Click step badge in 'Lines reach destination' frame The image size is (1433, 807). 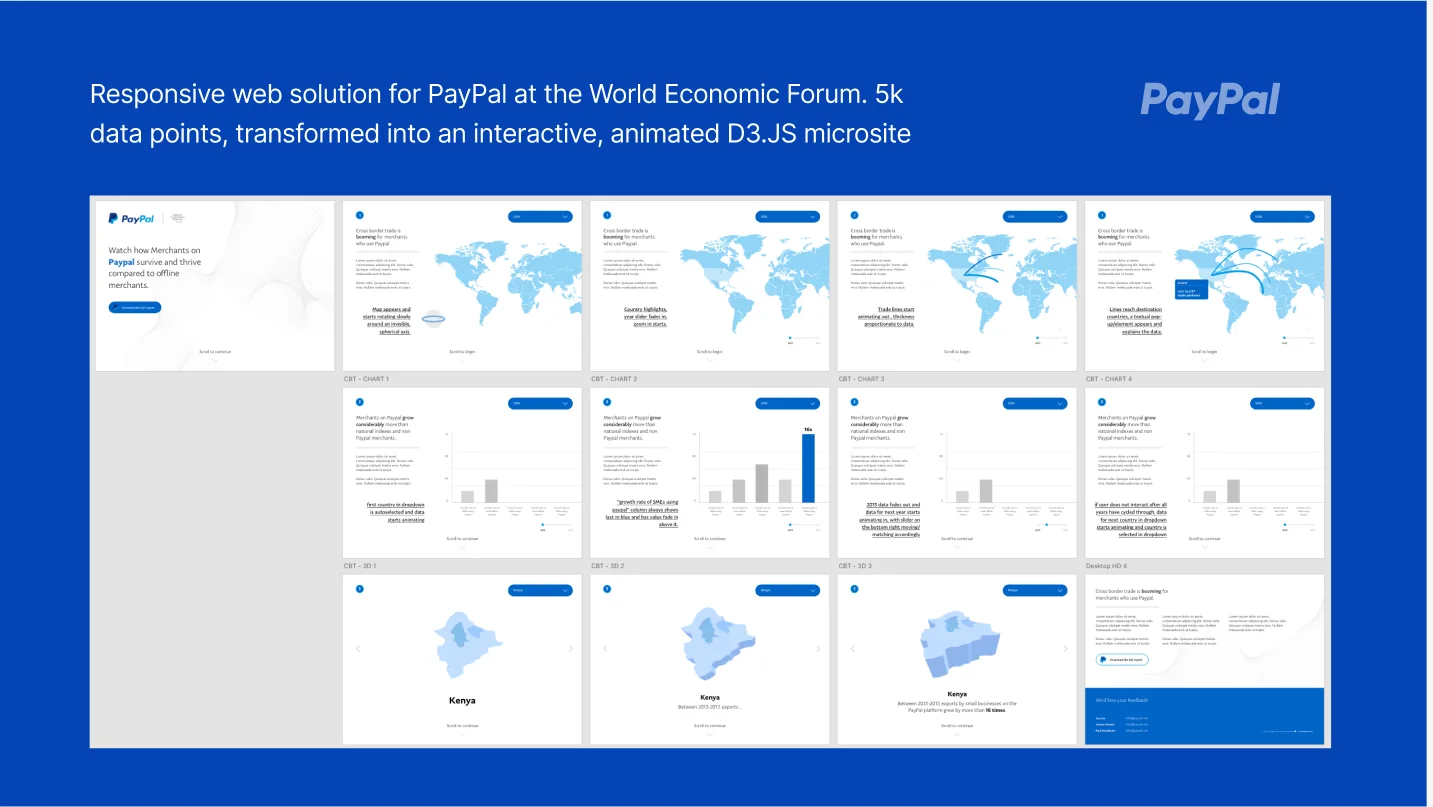point(1102,215)
